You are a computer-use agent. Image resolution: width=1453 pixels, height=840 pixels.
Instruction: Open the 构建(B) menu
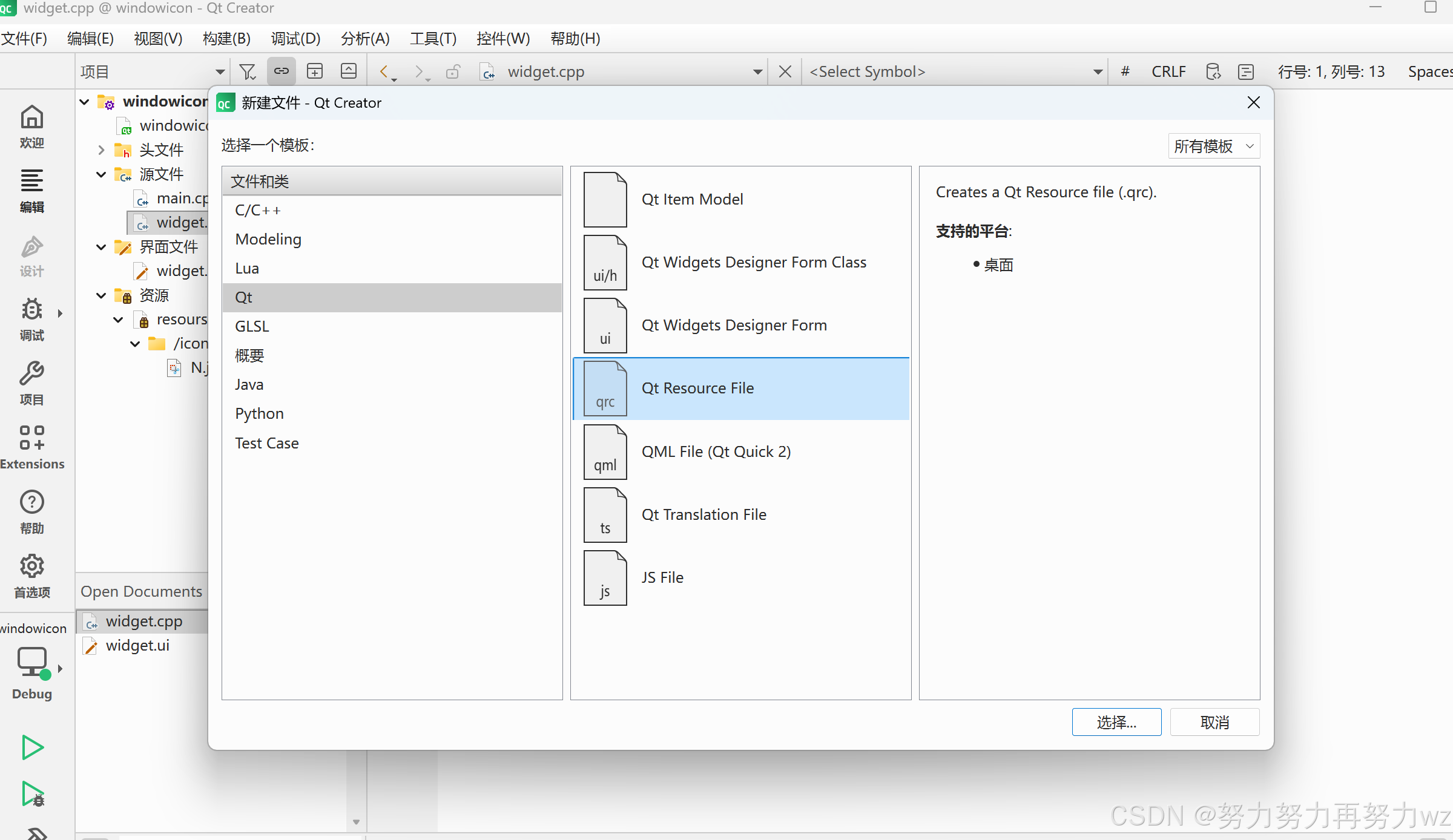pyautogui.click(x=226, y=39)
